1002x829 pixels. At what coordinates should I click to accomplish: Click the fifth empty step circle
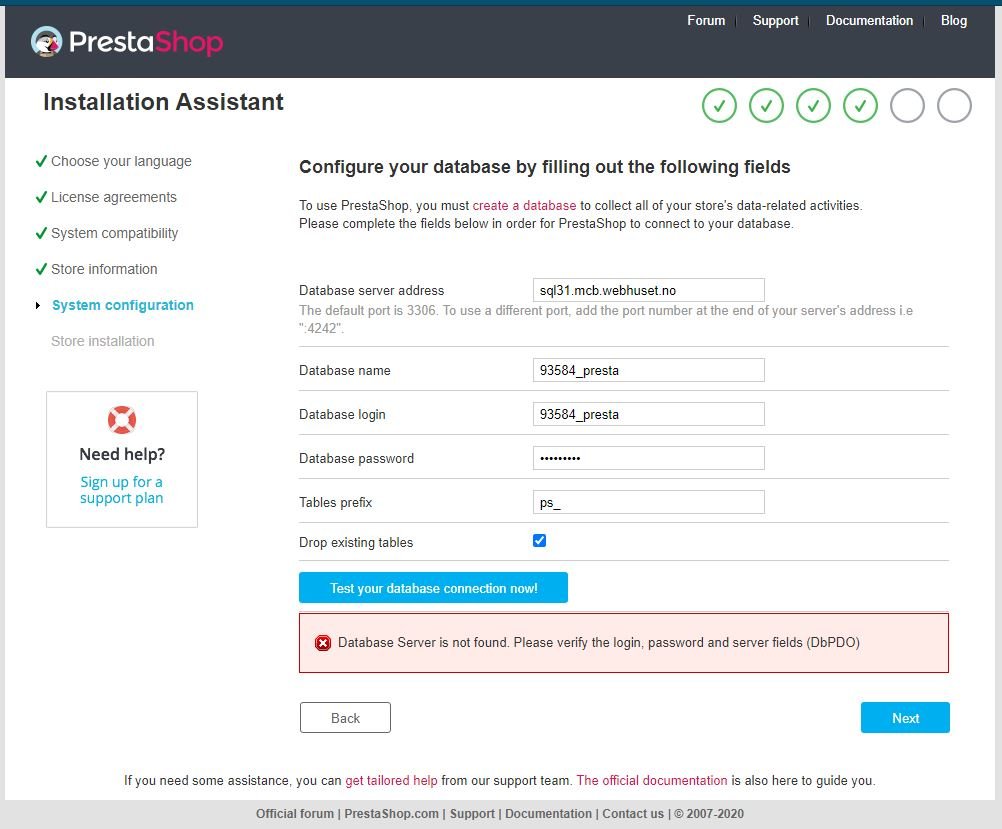click(x=907, y=105)
